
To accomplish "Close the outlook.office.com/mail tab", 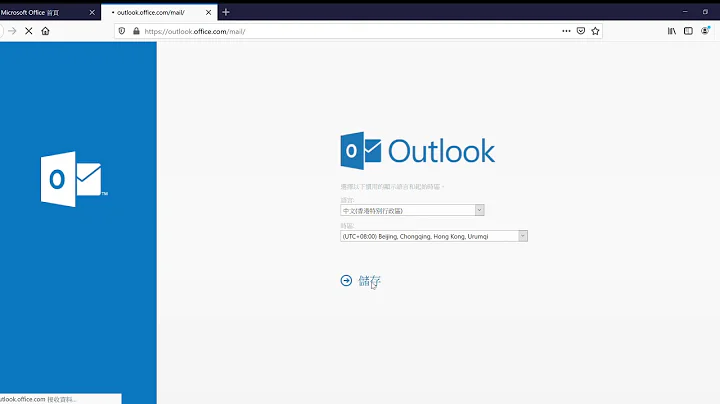I will click(208, 12).
